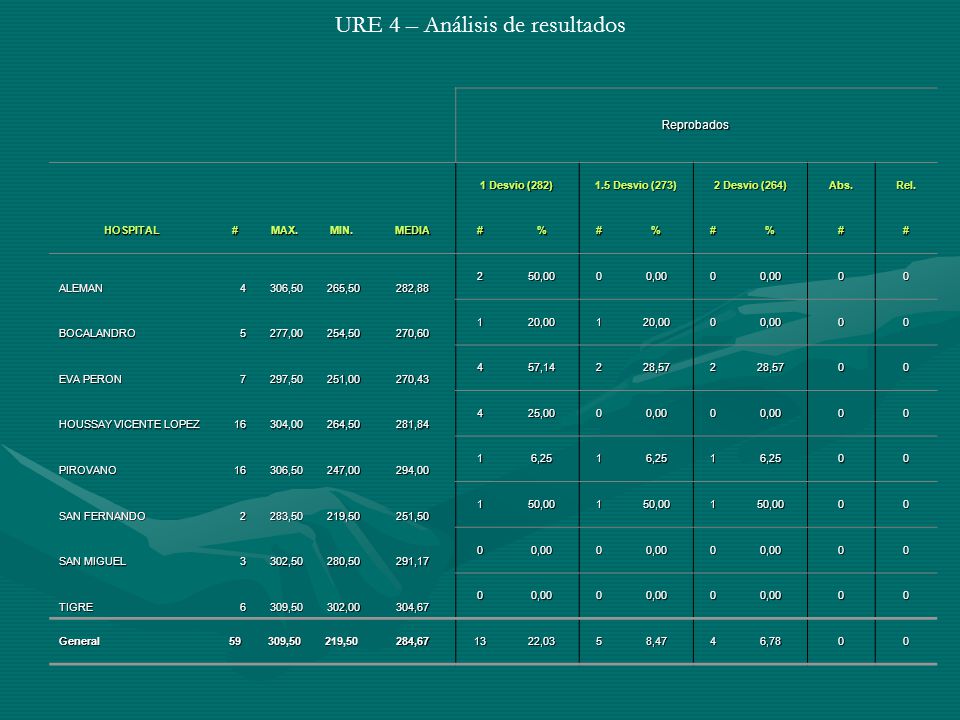
Task: Click General row total count 59
Action: [x=234, y=642]
